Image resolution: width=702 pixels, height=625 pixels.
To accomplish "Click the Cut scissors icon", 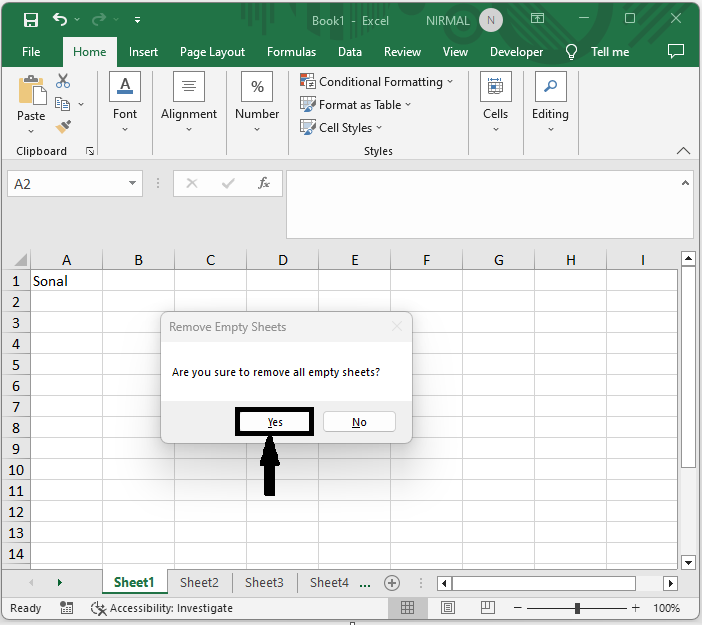I will coord(63,81).
